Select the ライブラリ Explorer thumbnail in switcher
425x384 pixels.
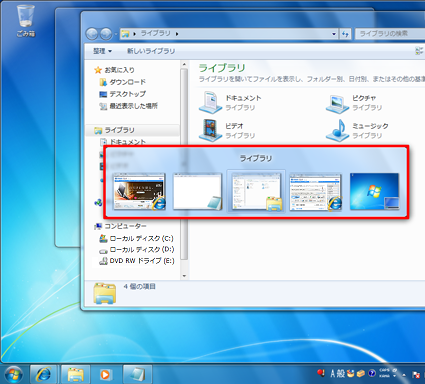coord(256,192)
